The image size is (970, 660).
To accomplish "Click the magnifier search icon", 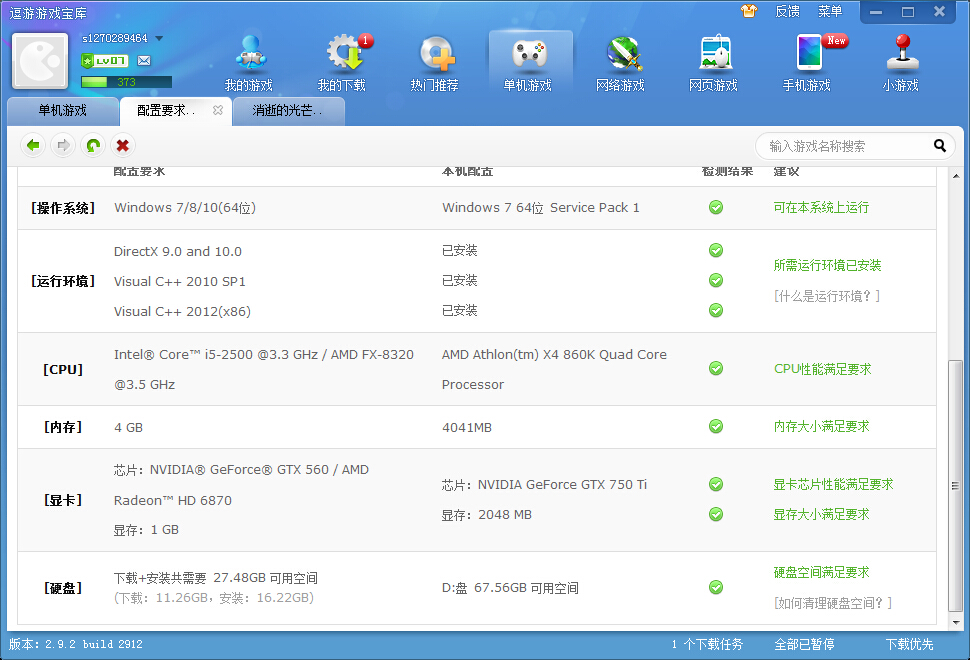I will point(940,146).
